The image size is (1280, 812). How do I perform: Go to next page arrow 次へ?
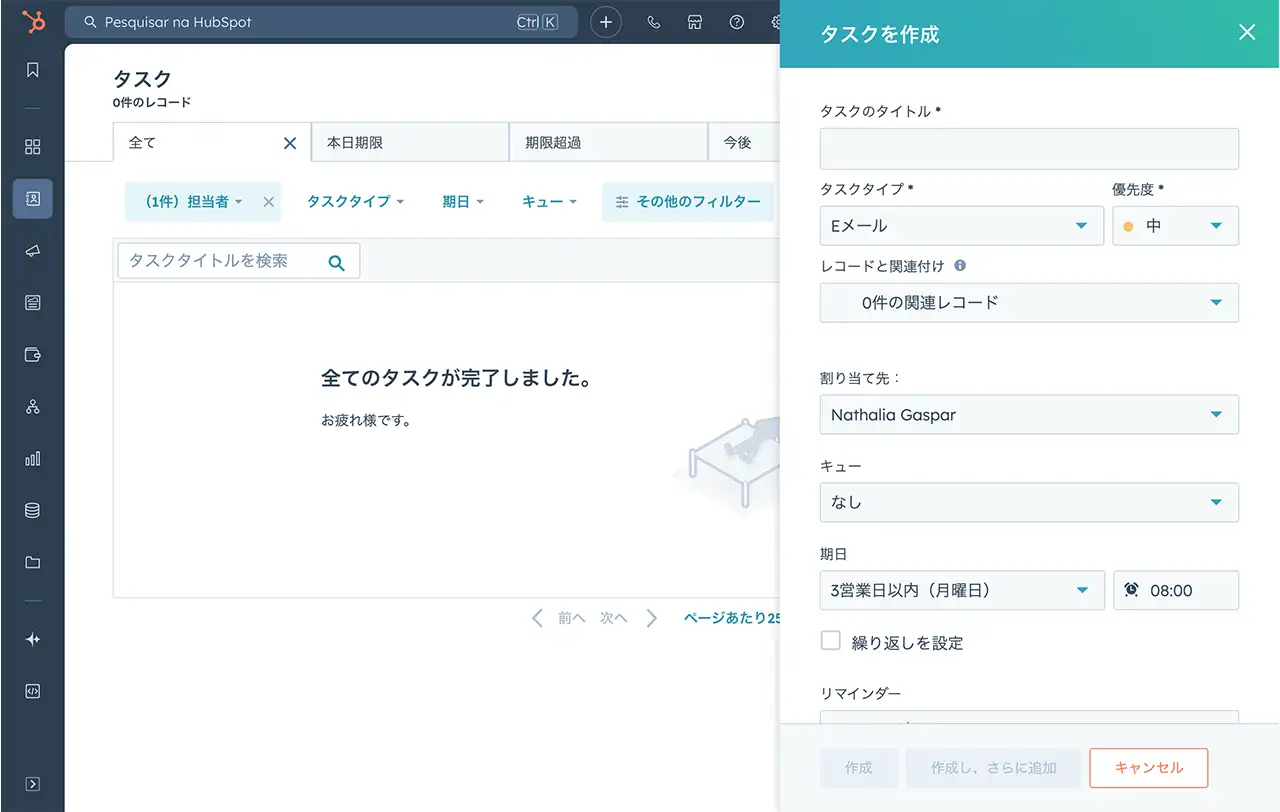(629, 618)
